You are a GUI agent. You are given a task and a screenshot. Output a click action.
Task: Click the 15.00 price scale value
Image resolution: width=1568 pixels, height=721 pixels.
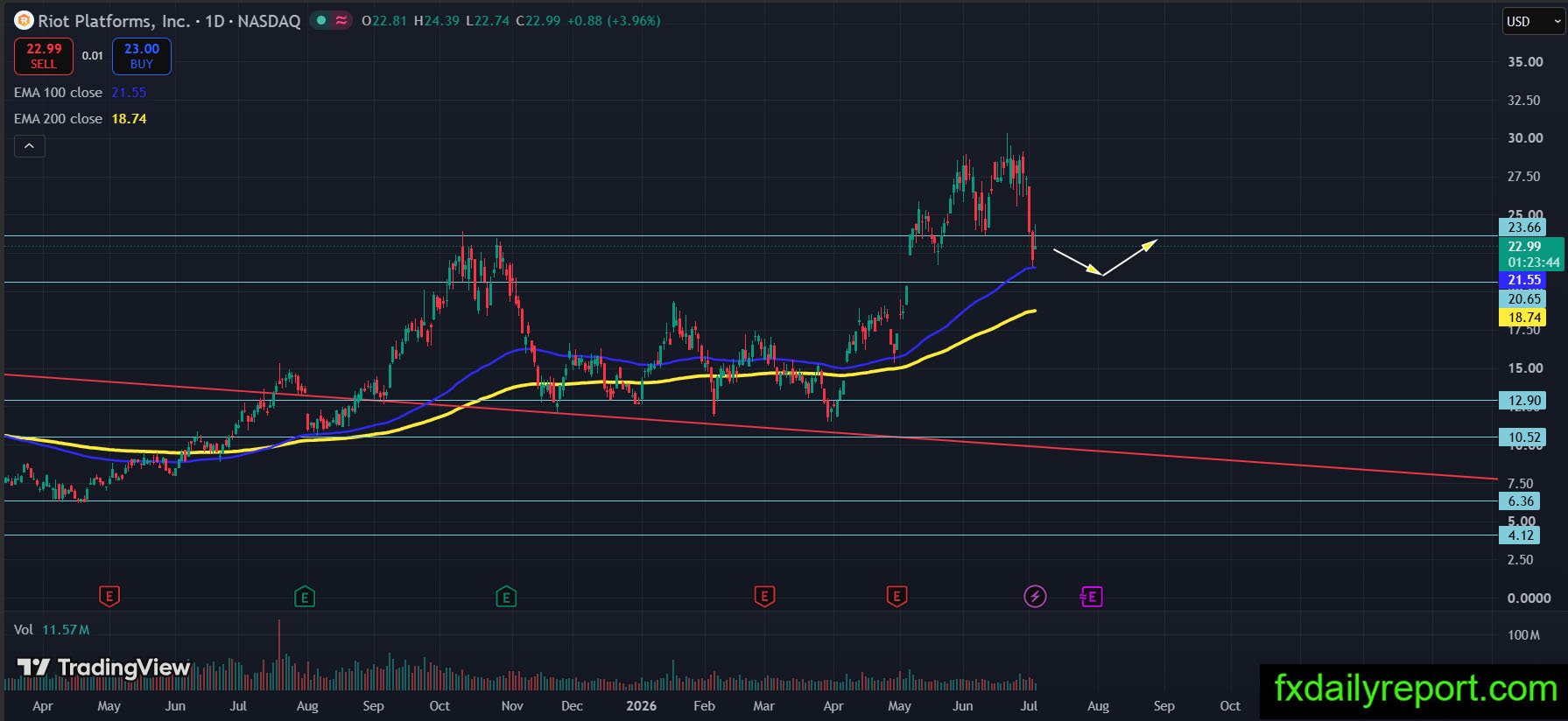[x=1525, y=368]
